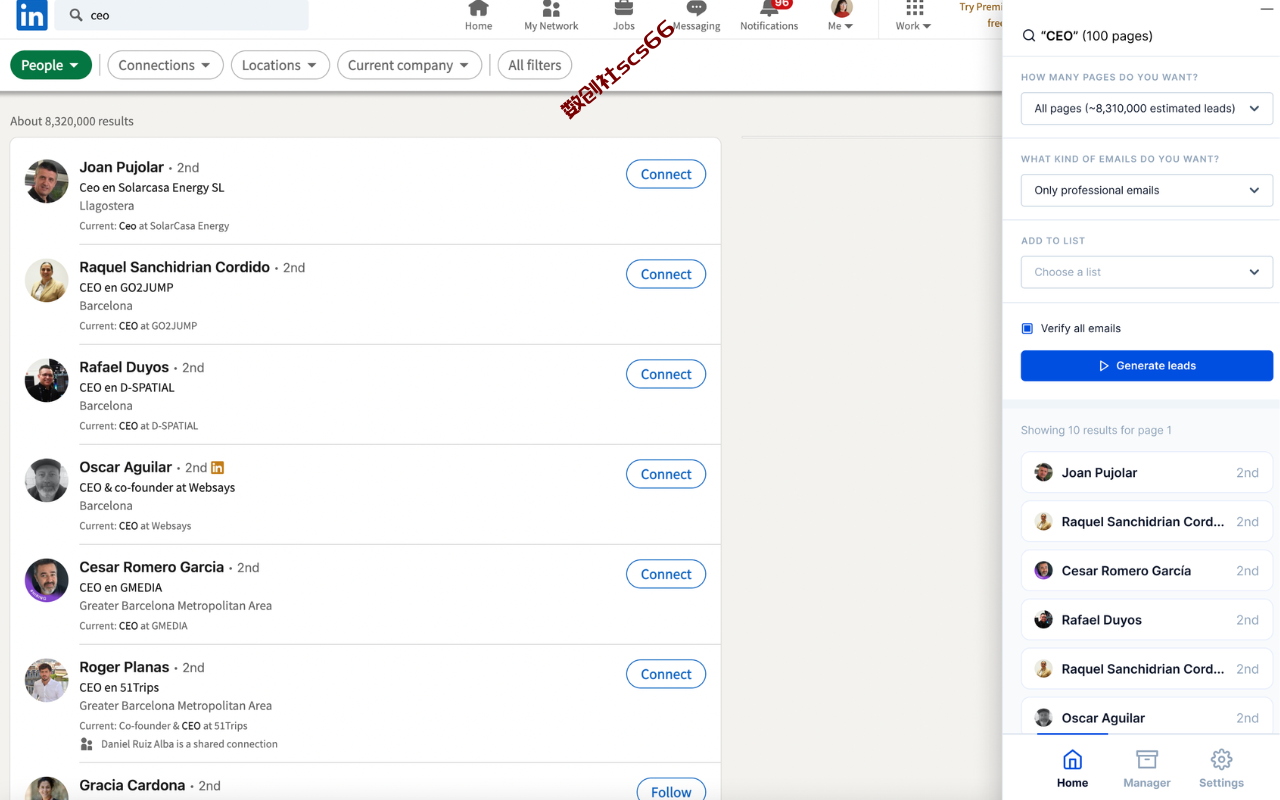Open Daniel Ruiz Alba shared connection text
Image resolution: width=1280 pixels, height=800 pixels.
(189, 744)
